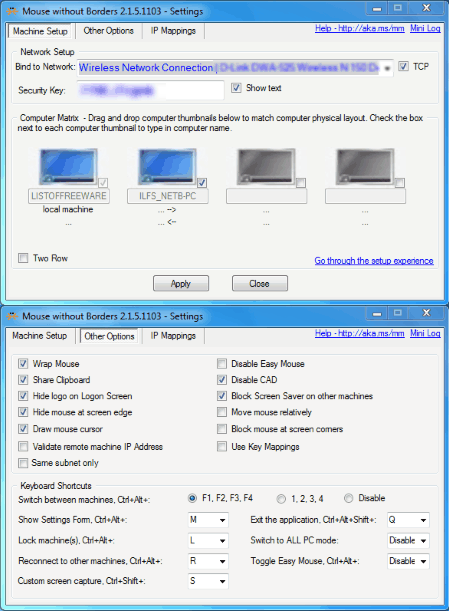Image resolution: width=449 pixels, height=611 pixels.
Task: Toggle the TCP checkbox
Action: (403, 66)
